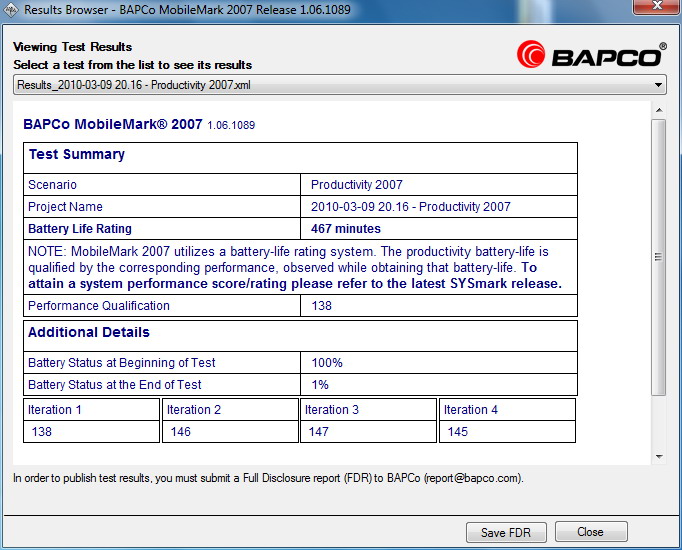This screenshot has height=550, width=682.
Task: Click the report@bapco.com email text
Action: pos(473,478)
